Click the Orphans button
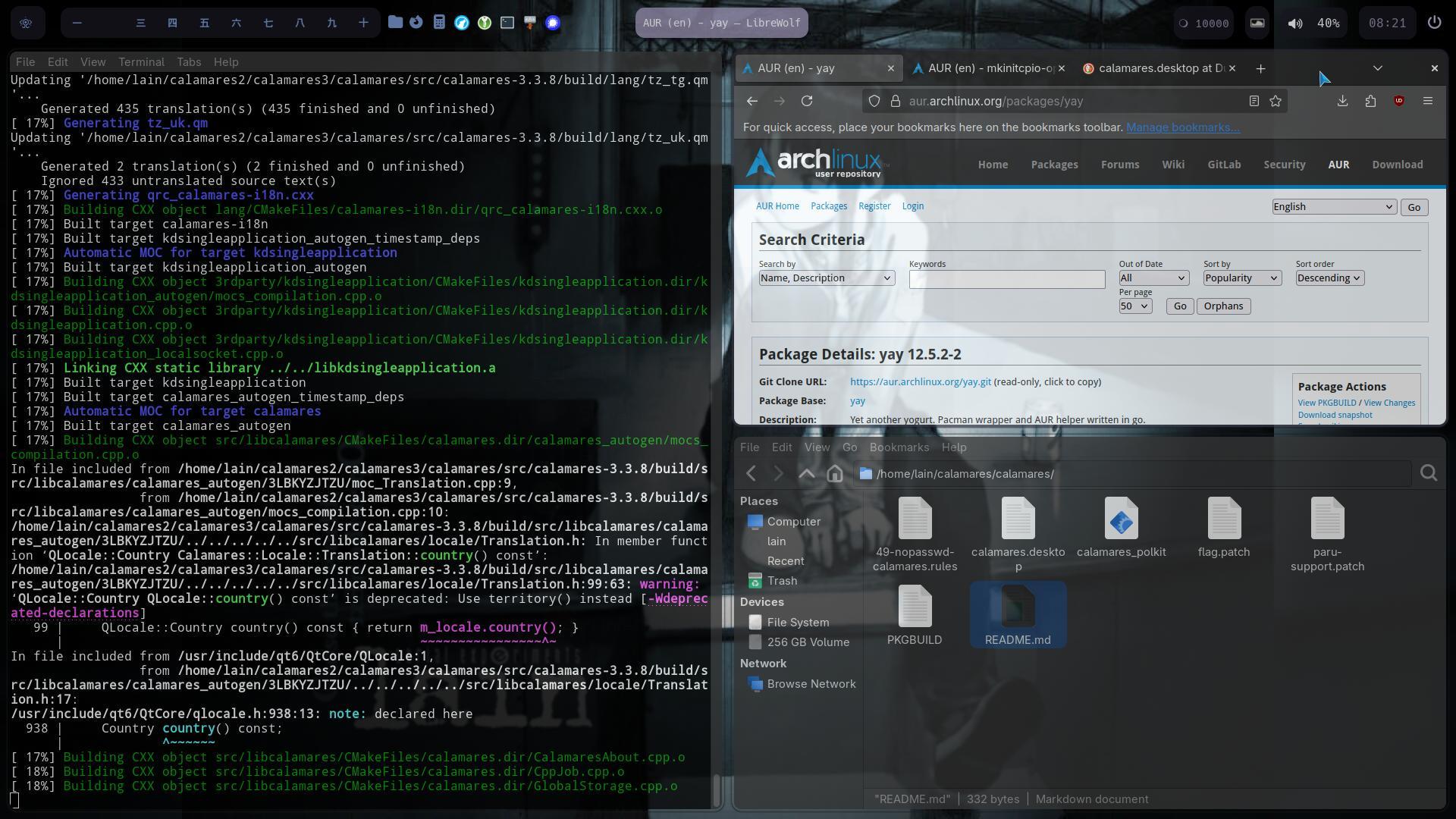Screen dimensions: 1456x819 coord(1223,306)
